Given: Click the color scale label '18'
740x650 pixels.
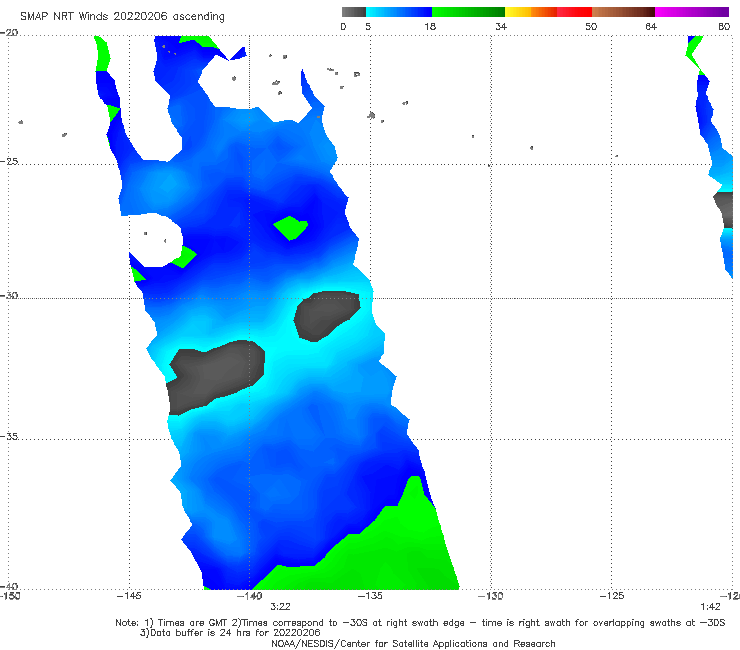Looking at the screenshot, I should [x=430, y=26].
